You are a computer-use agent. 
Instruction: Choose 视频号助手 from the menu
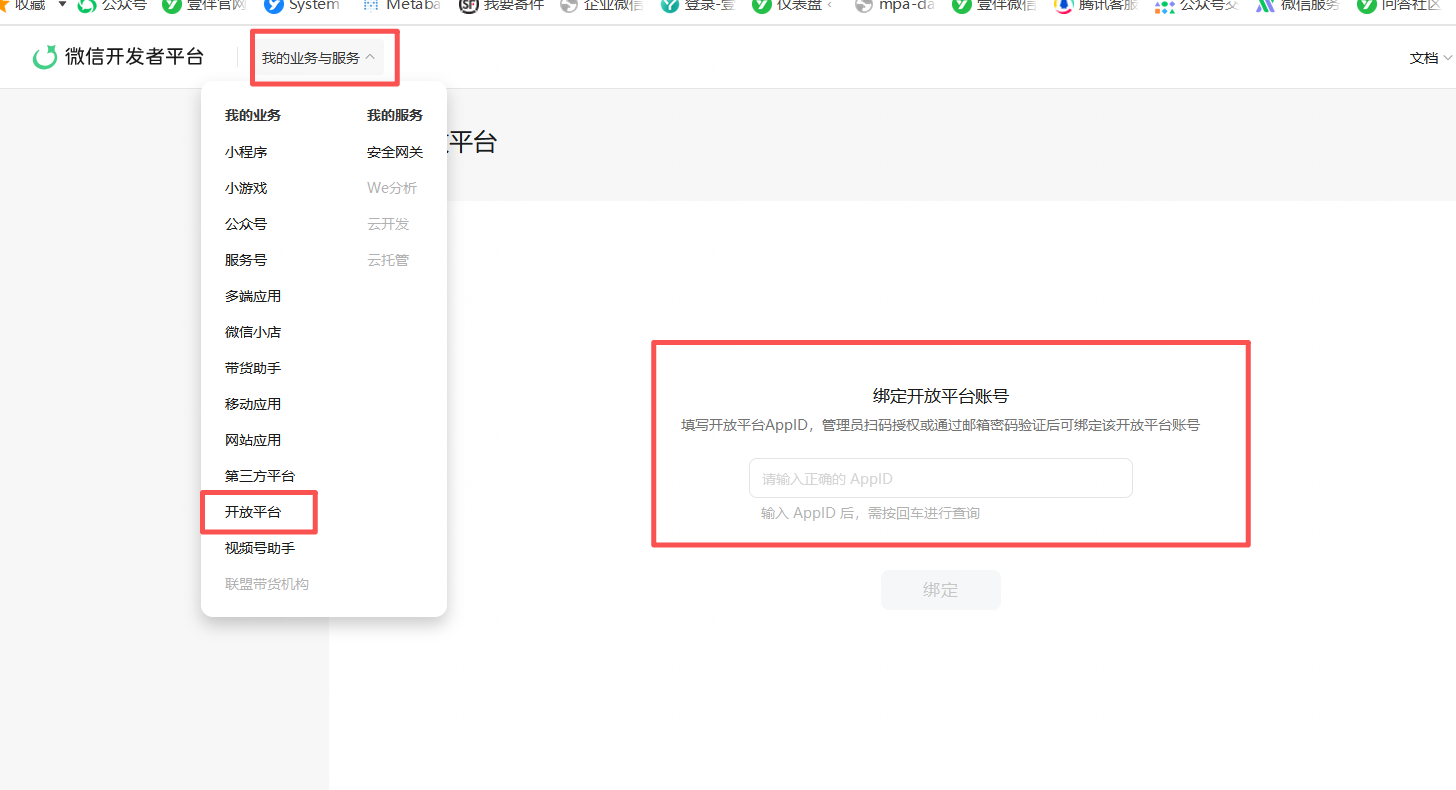click(260, 548)
